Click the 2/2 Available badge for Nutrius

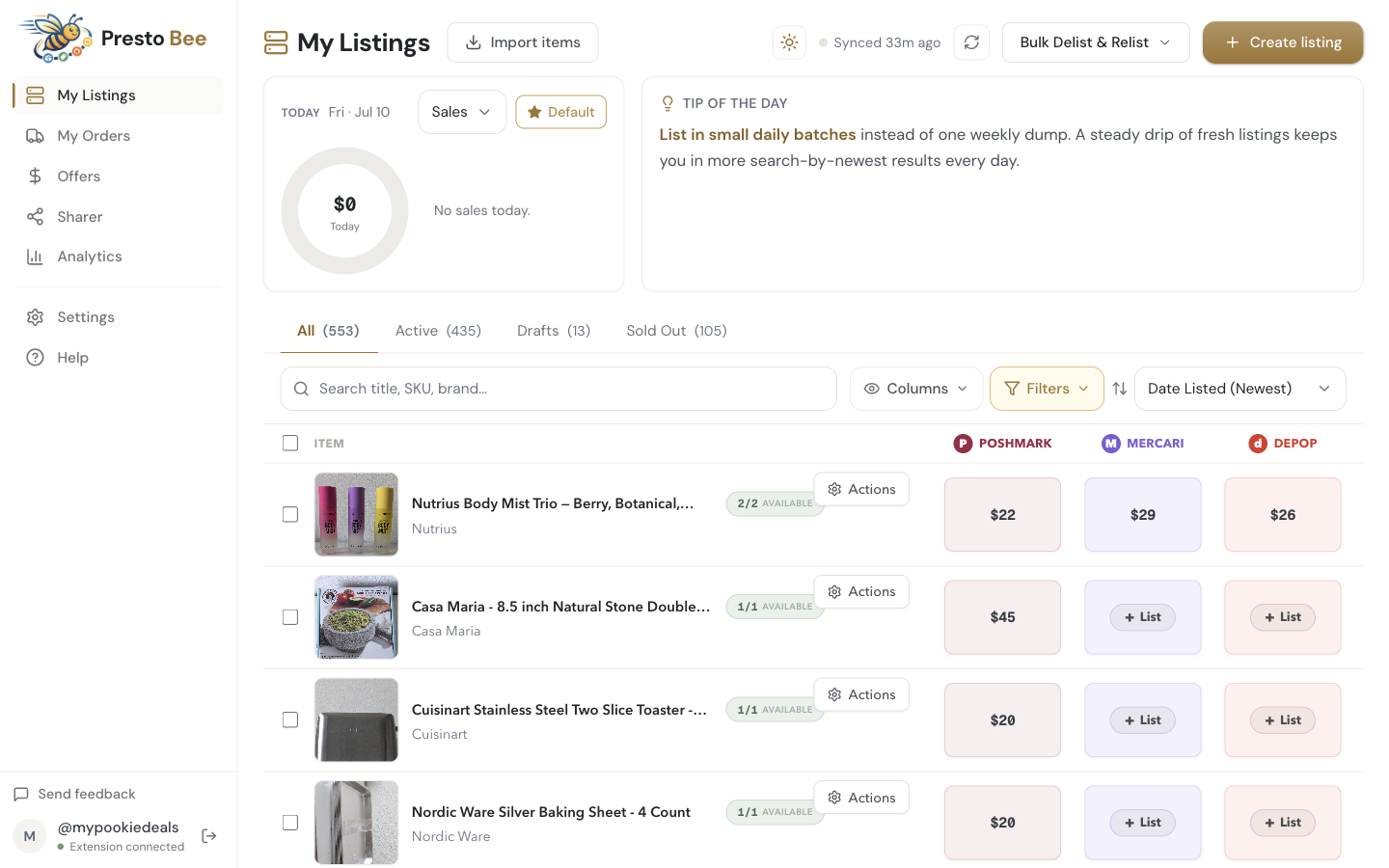coord(774,503)
